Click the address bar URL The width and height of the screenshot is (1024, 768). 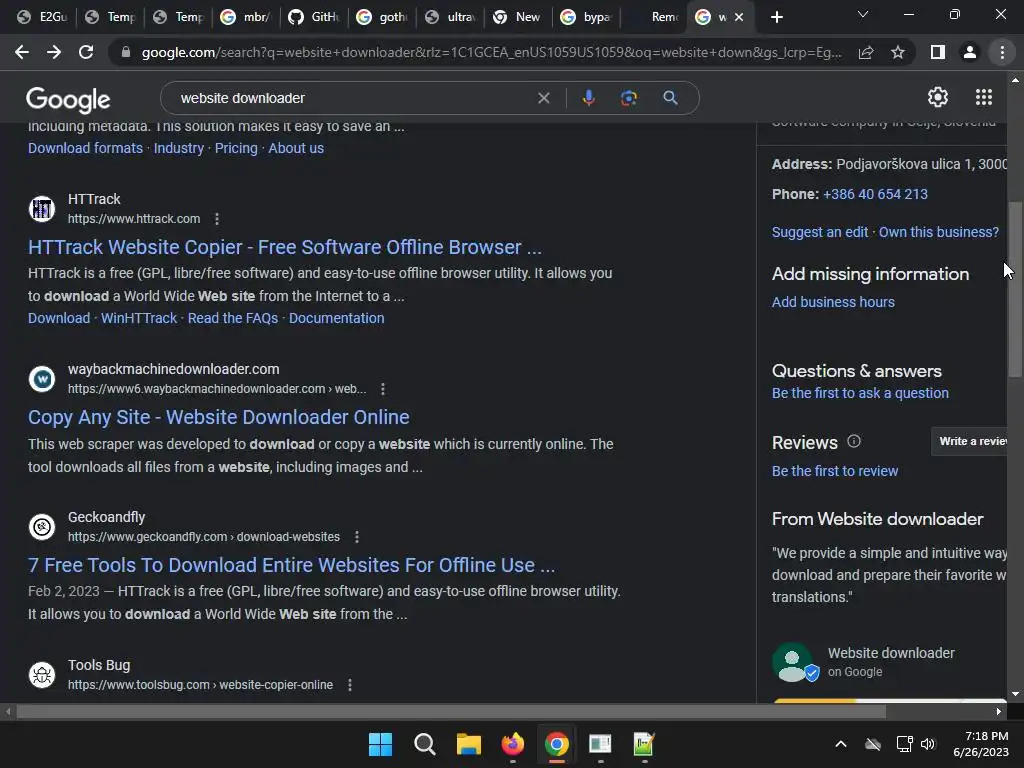[x=491, y=52]
